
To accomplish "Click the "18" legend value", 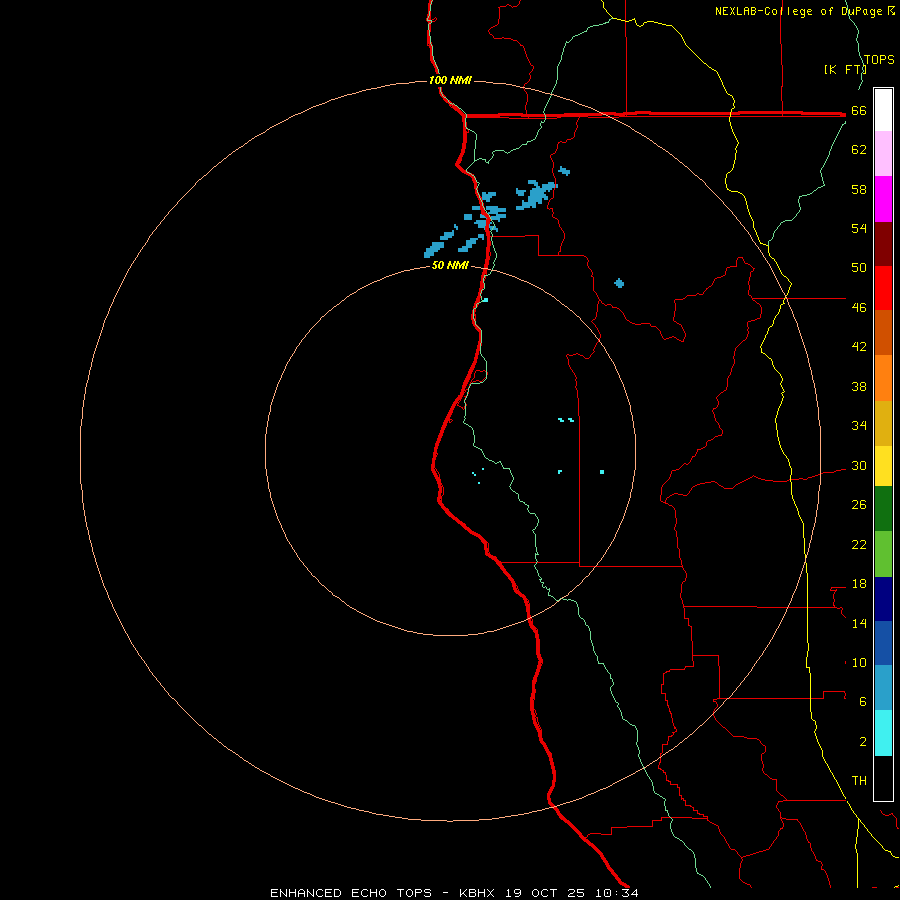I will pyautogui.click(x=859, y=584).
